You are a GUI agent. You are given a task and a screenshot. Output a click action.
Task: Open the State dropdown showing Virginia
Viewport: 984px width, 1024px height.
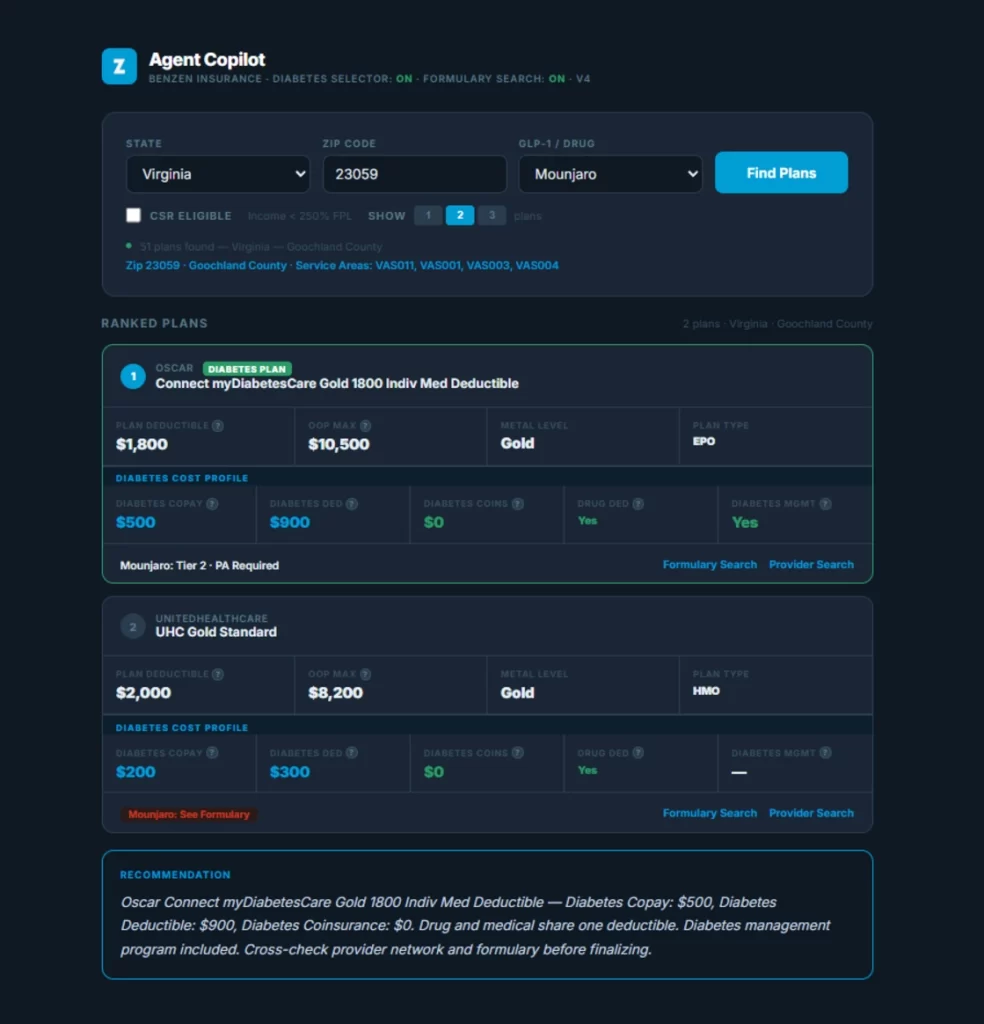(x=218, y=174)
